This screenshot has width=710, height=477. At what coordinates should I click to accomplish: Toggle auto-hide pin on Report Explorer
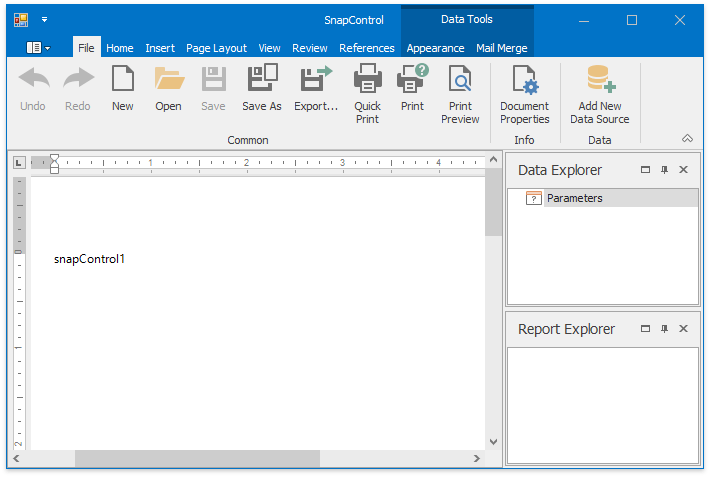(x=664, y=329)
